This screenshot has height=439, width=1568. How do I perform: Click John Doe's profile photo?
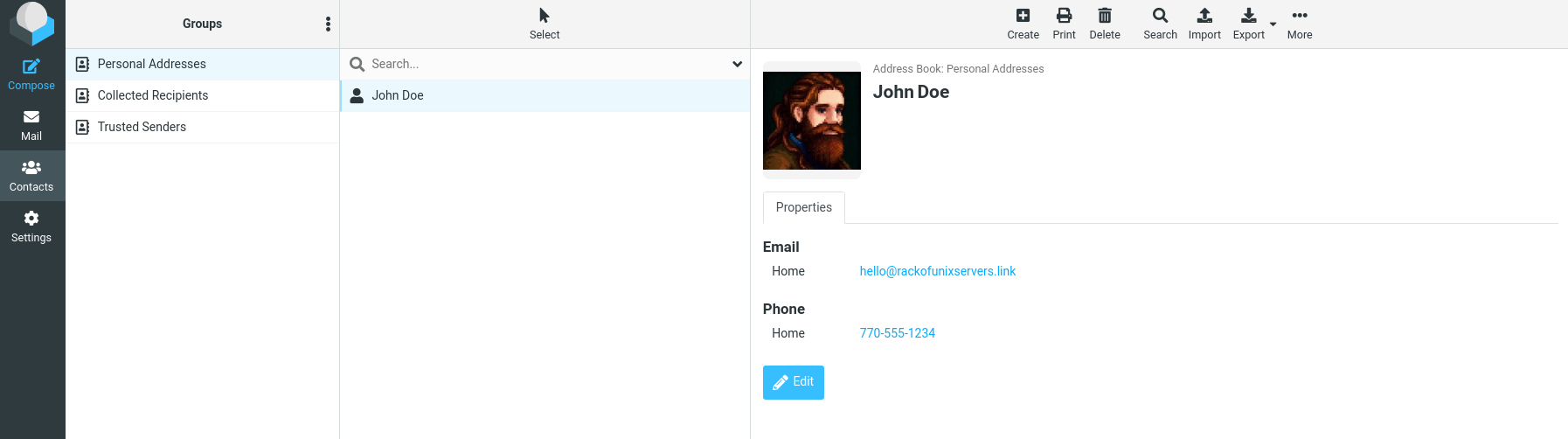point(811,121)
